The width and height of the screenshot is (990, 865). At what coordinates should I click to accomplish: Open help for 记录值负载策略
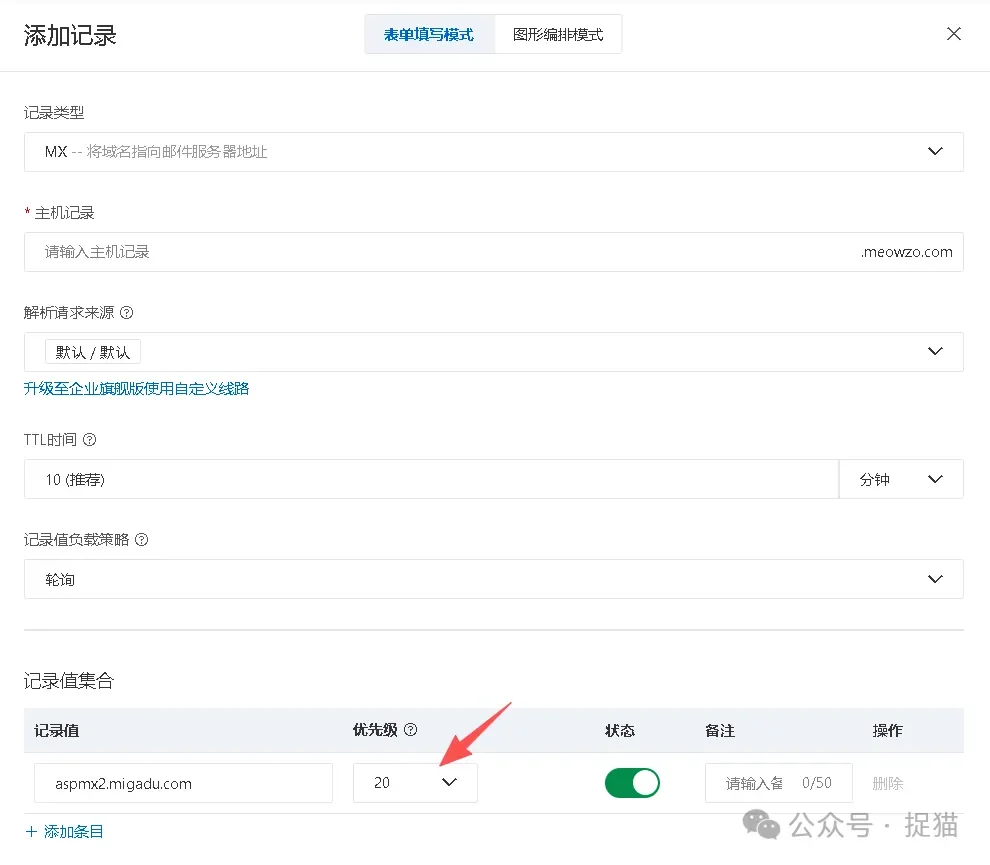140,539
